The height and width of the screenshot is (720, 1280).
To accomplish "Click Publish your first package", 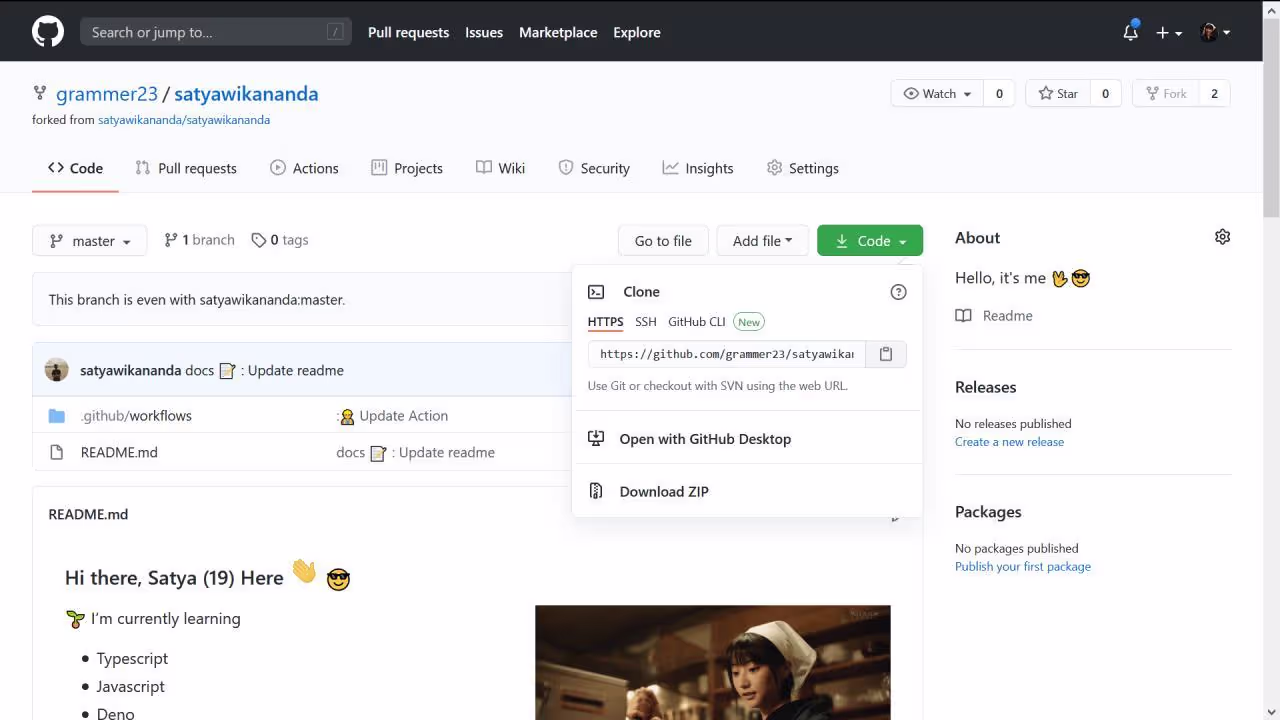I will point(1023,566).
